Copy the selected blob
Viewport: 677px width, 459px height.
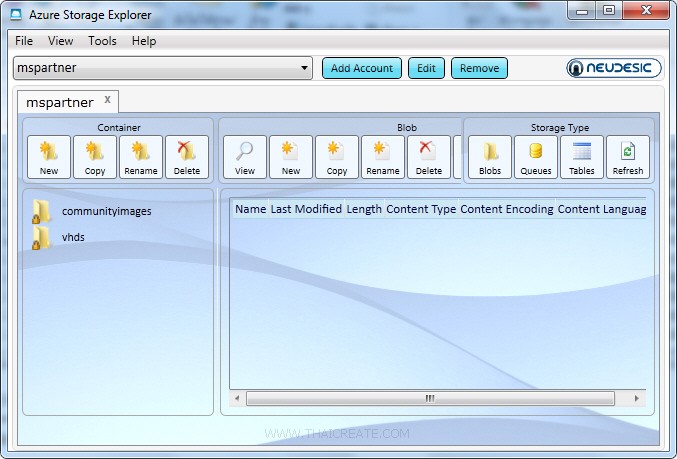click(x=337, y=157)
